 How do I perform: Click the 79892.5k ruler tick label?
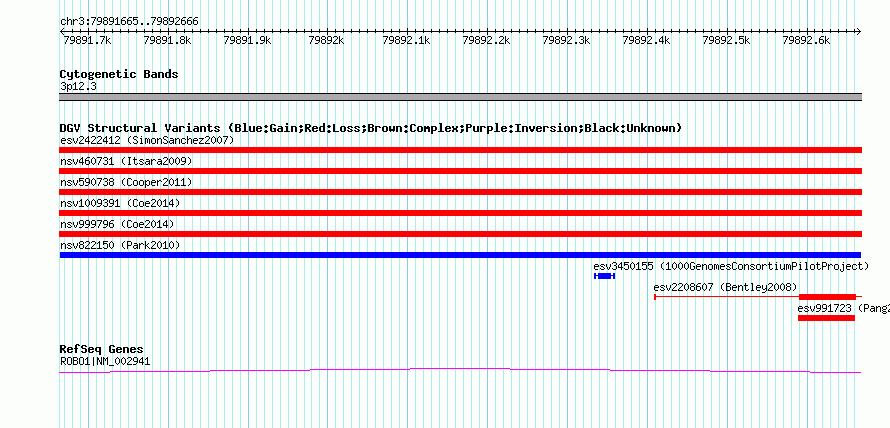tap(727, 40)
